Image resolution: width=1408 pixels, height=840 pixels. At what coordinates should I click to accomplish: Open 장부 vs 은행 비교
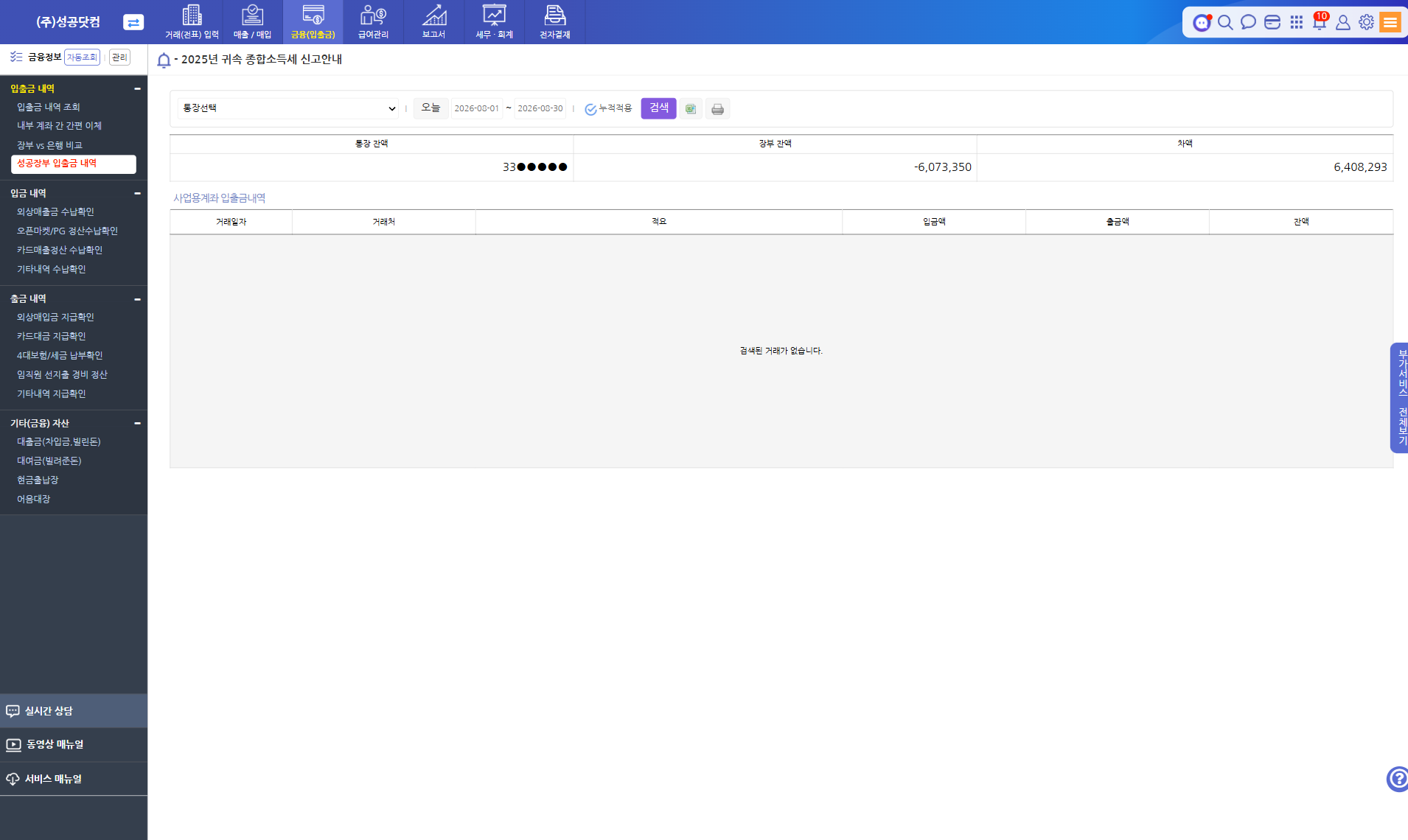[x=49, y=145]
